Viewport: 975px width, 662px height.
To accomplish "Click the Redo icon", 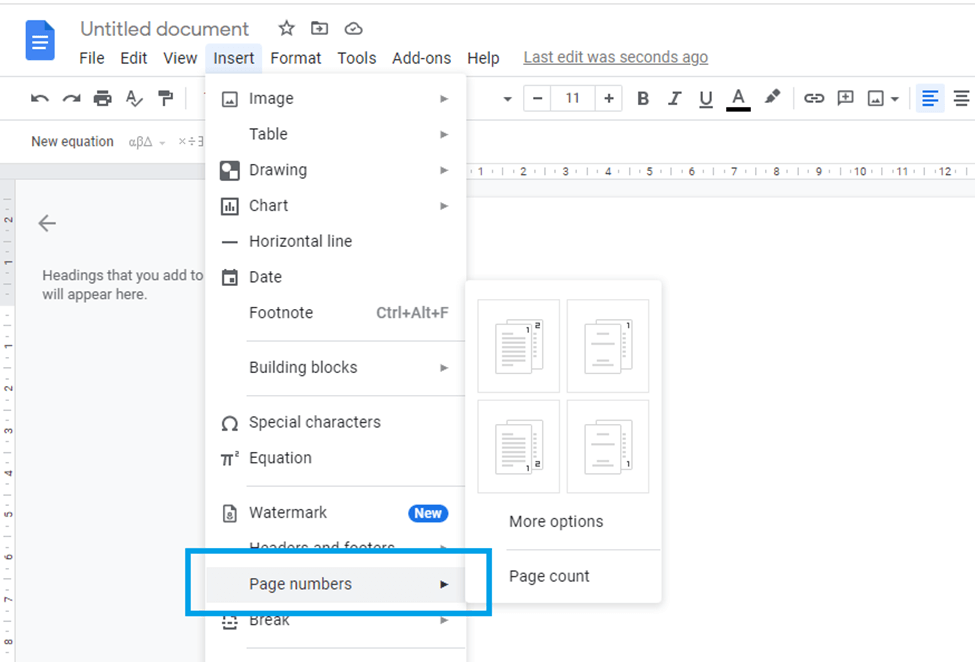I will coord(70,98).
